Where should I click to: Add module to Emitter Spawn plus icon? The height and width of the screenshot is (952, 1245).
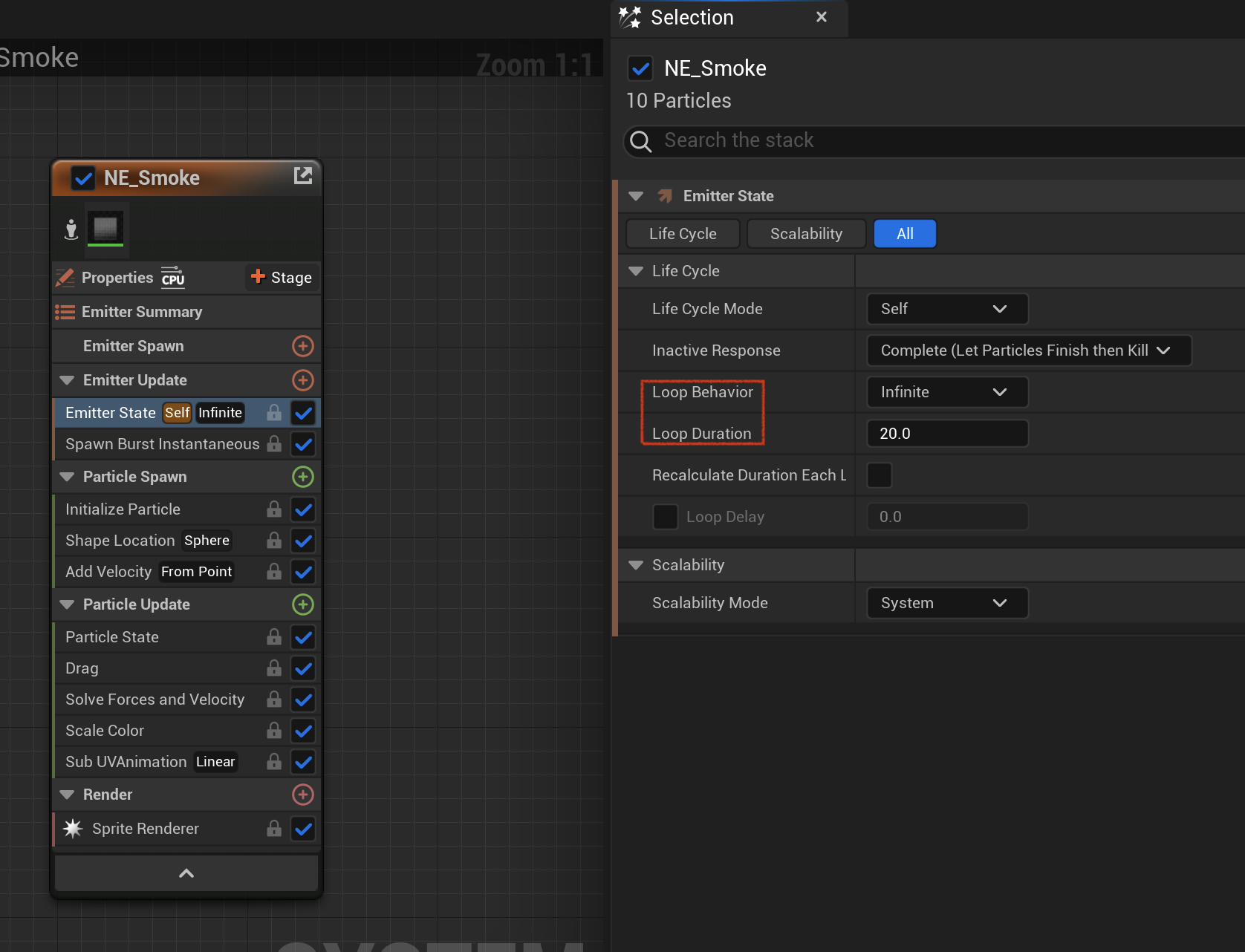303,346
